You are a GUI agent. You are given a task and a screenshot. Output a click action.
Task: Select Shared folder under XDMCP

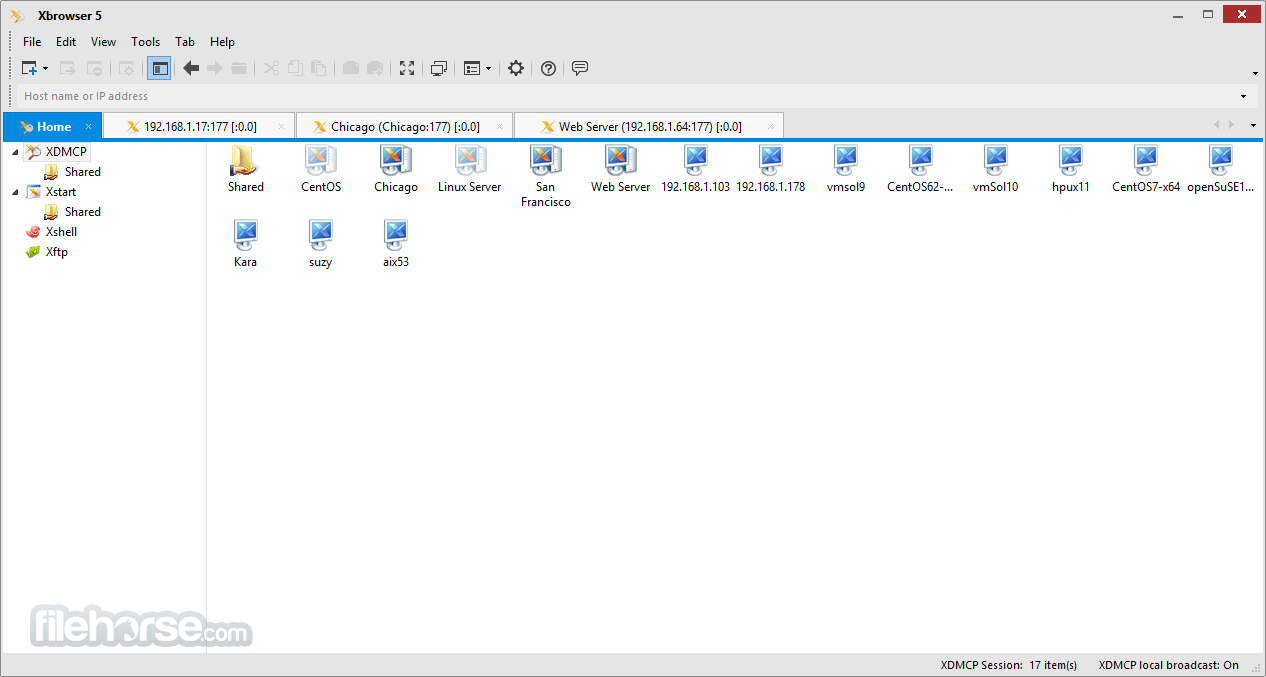(82, 172)
